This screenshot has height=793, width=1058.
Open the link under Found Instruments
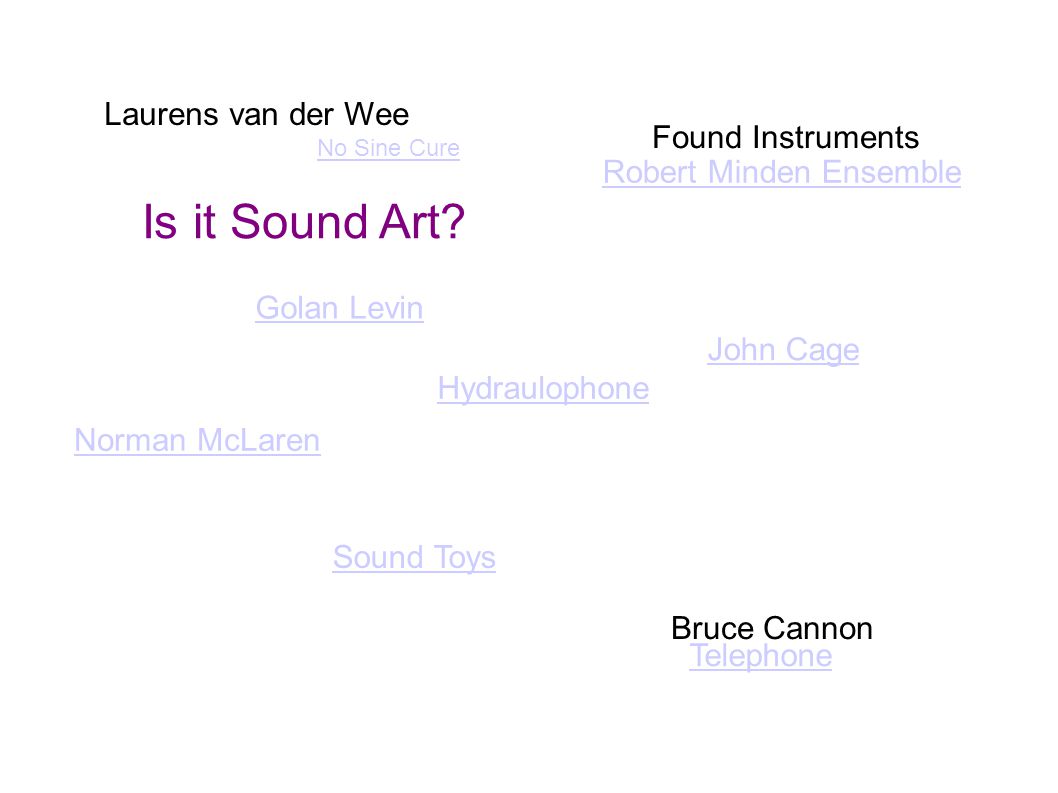pyautogui.click(x=781, y=172)
